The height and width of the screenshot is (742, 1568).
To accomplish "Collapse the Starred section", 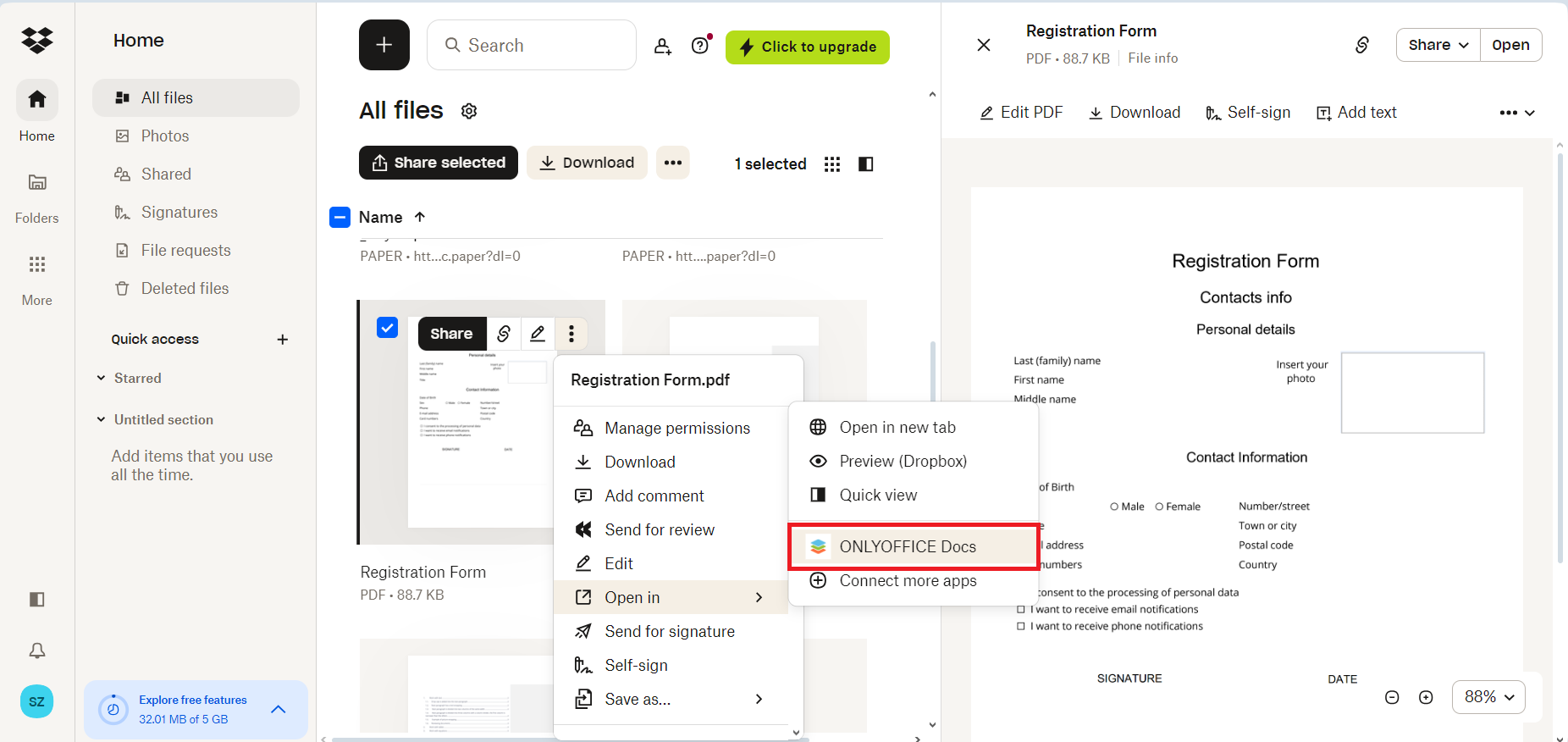I will coord(102,378).
